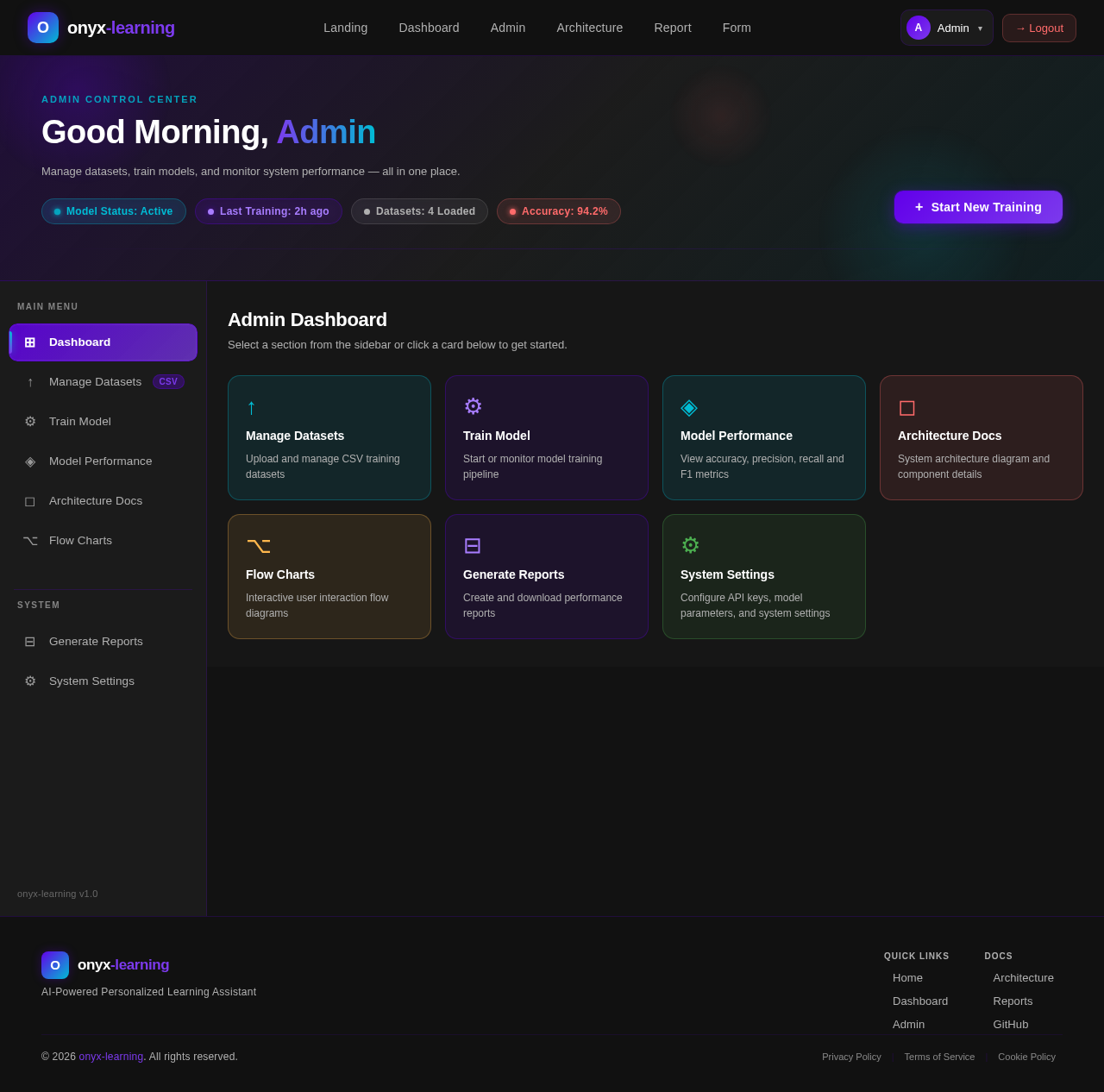Open the Flow Charts card title

[x=280, y=574]
